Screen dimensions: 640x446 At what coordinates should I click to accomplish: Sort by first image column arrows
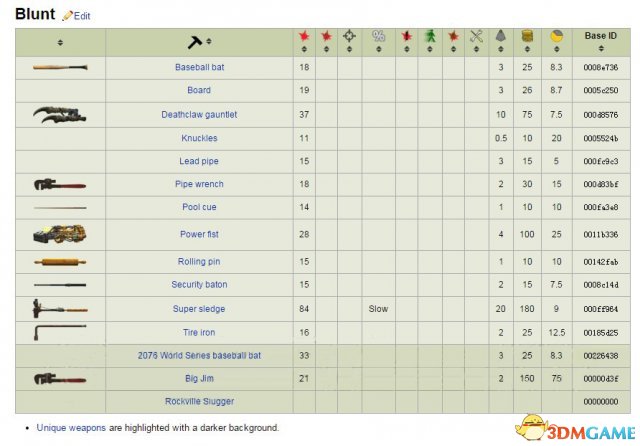[x=60, y=42]
